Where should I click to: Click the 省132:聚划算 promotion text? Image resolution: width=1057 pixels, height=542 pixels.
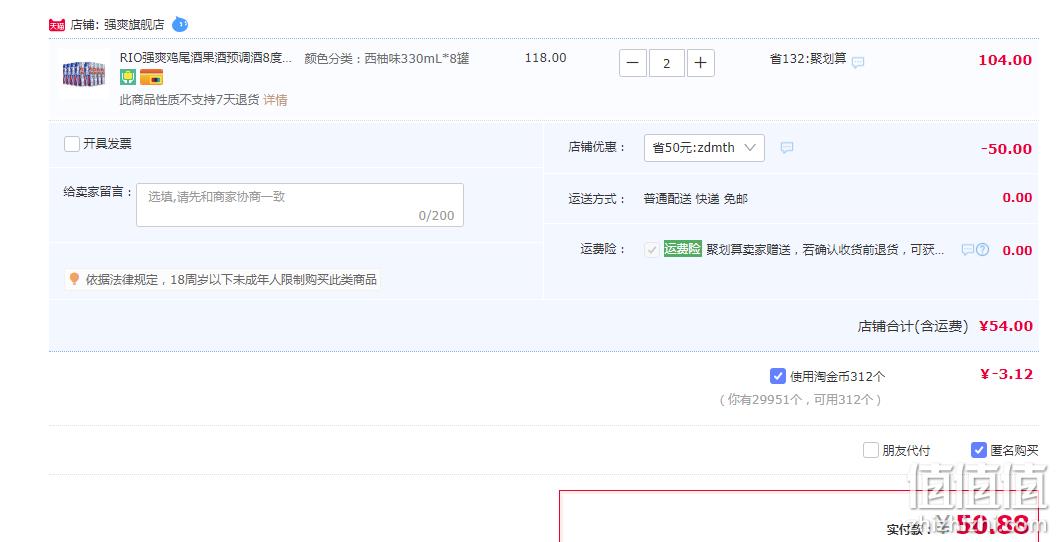[808, 59]
